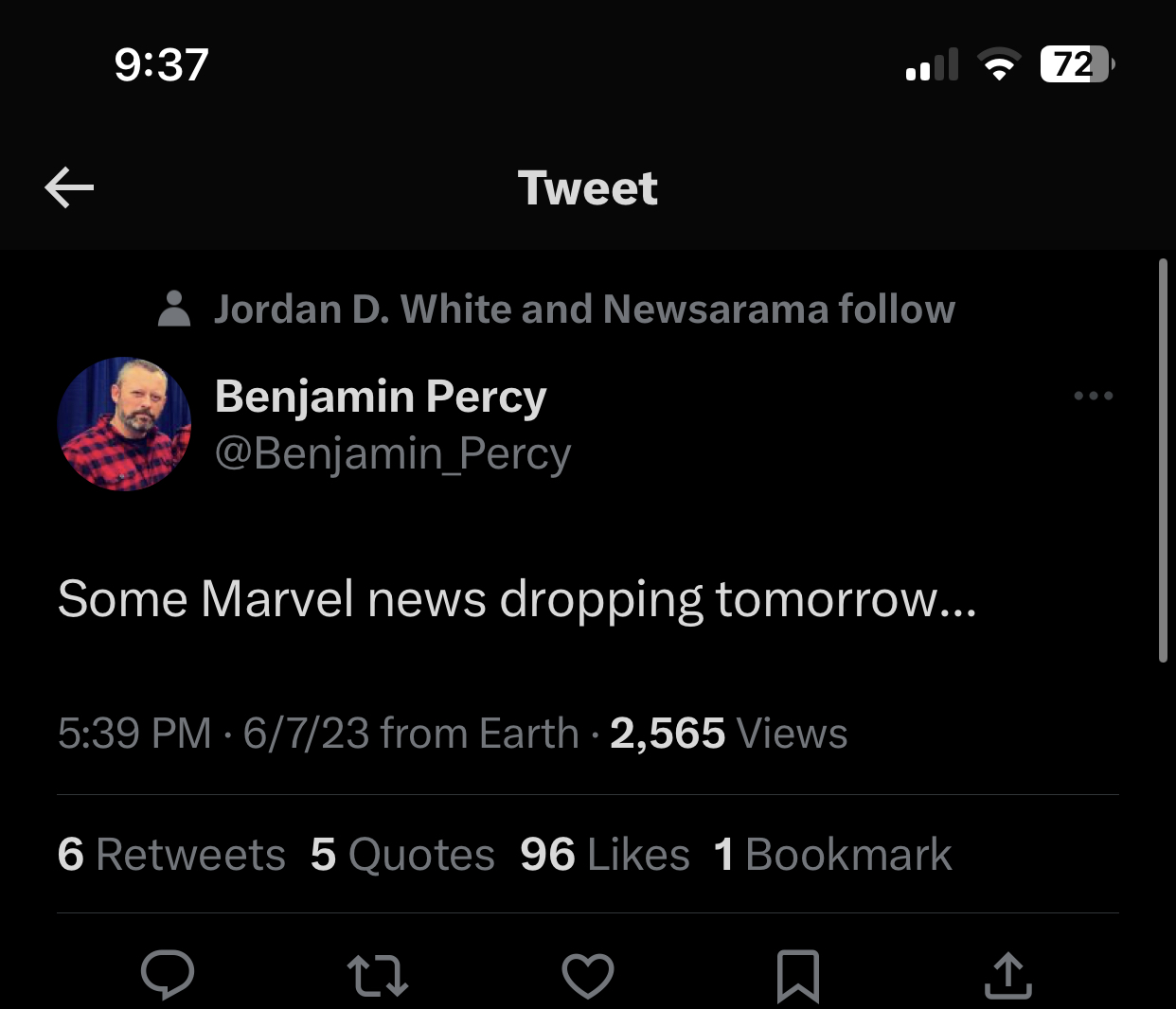Tap the back arrow icon
This screenshot has height=1009, width=1176.
tap(69, 187)
